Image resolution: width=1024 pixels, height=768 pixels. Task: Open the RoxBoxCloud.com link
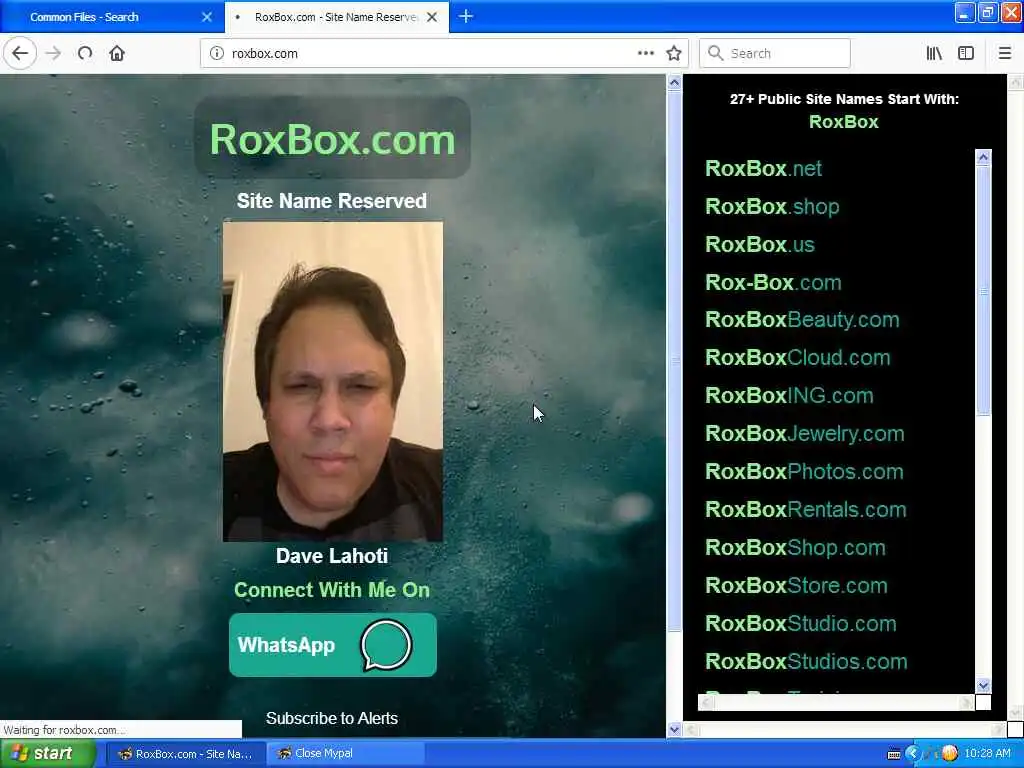[x=798, y=357]
